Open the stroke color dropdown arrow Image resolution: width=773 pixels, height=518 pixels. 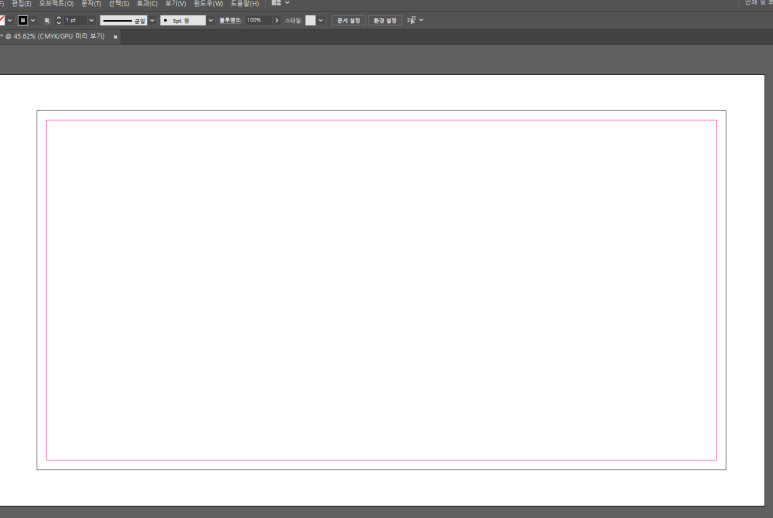coord(33,20)
